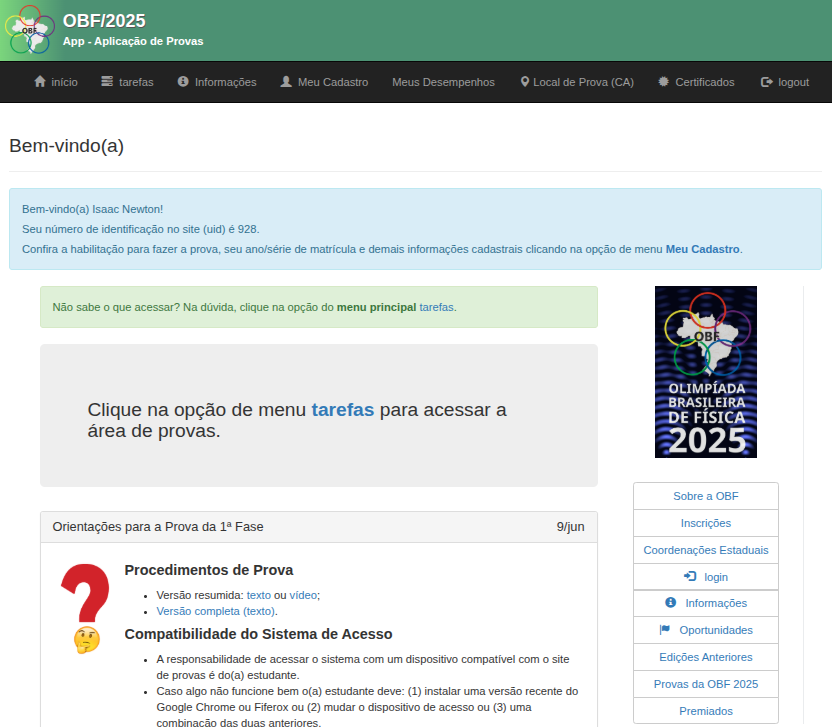This screenshot has width=832, height=727.
Task: Click the home icon beside início
Action: pyautogui.click(x=40, y=82)
